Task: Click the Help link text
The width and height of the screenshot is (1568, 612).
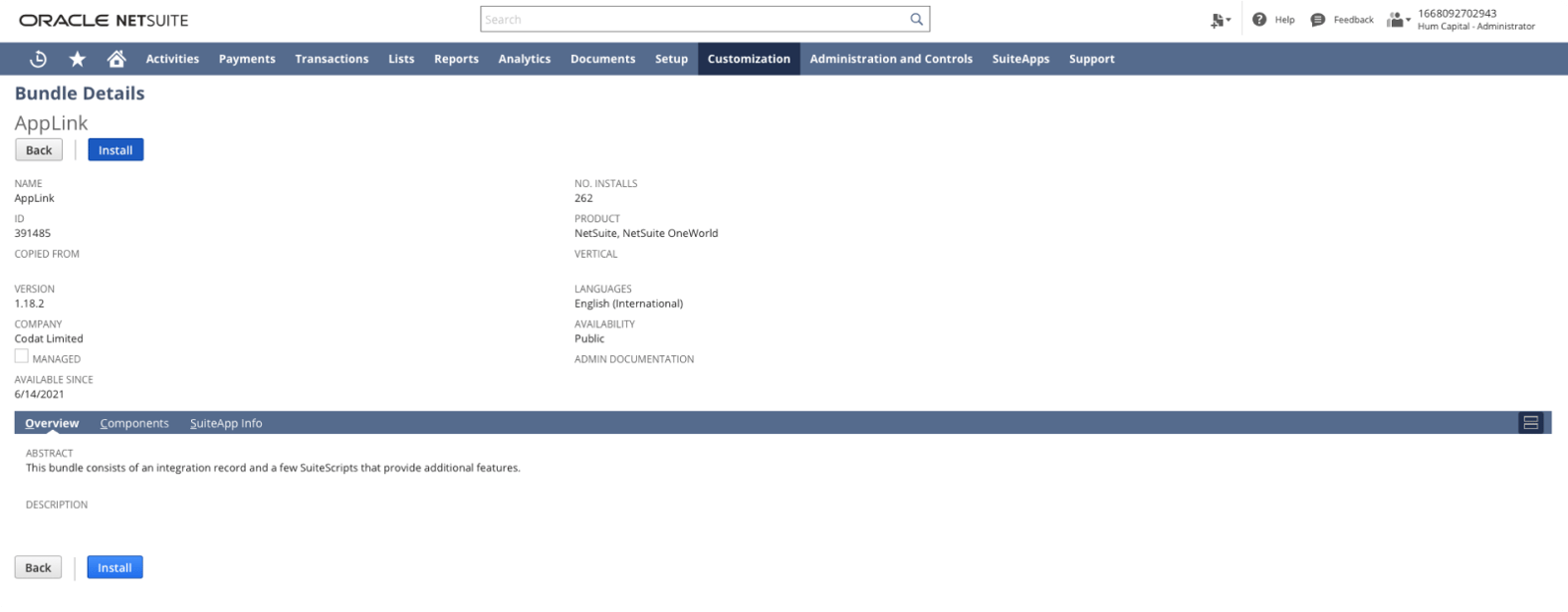Action: 1284,20
